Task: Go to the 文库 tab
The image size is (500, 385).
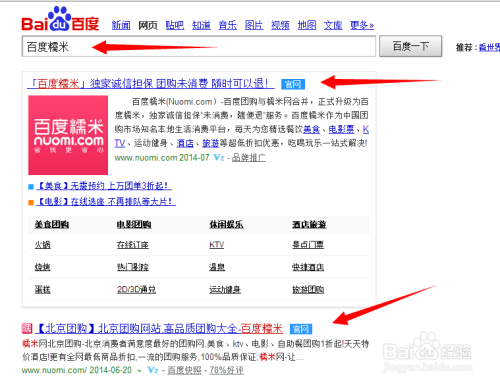Action: pos(333,25)
